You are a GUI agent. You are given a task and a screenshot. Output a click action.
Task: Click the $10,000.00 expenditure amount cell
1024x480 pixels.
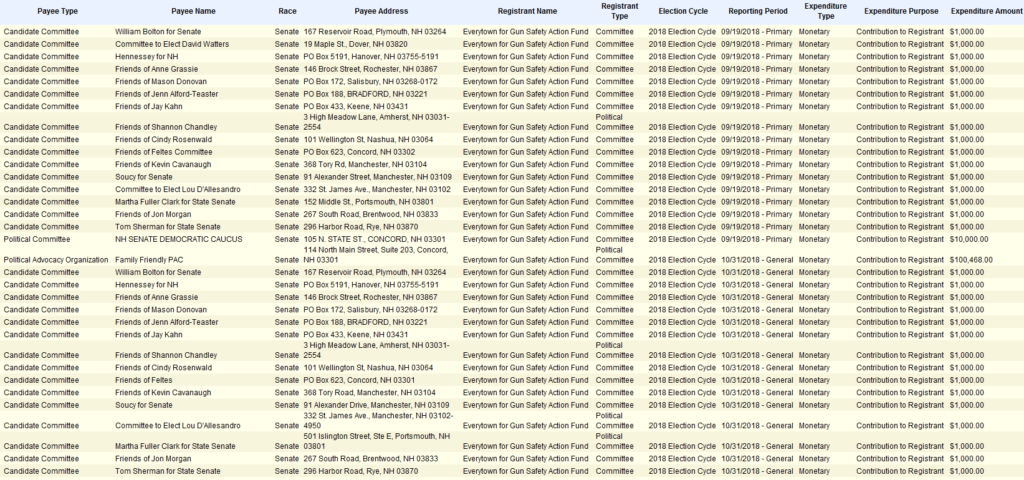pyautogui.click(x=969, y=239)
